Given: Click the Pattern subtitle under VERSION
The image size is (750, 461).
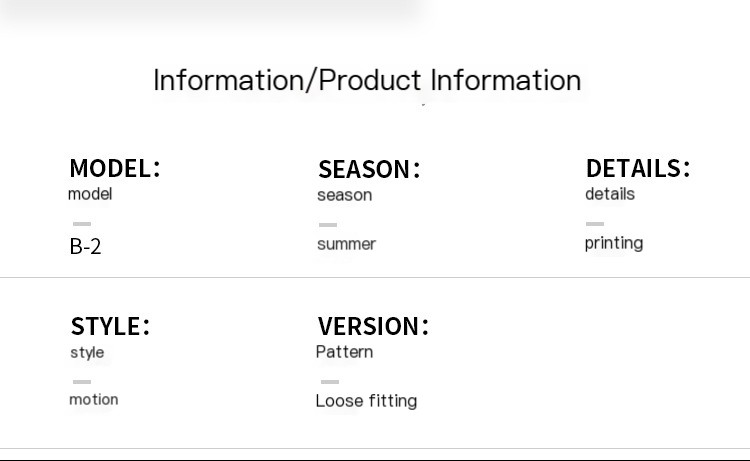Looking at the screenshot, I should click(344, 352).
